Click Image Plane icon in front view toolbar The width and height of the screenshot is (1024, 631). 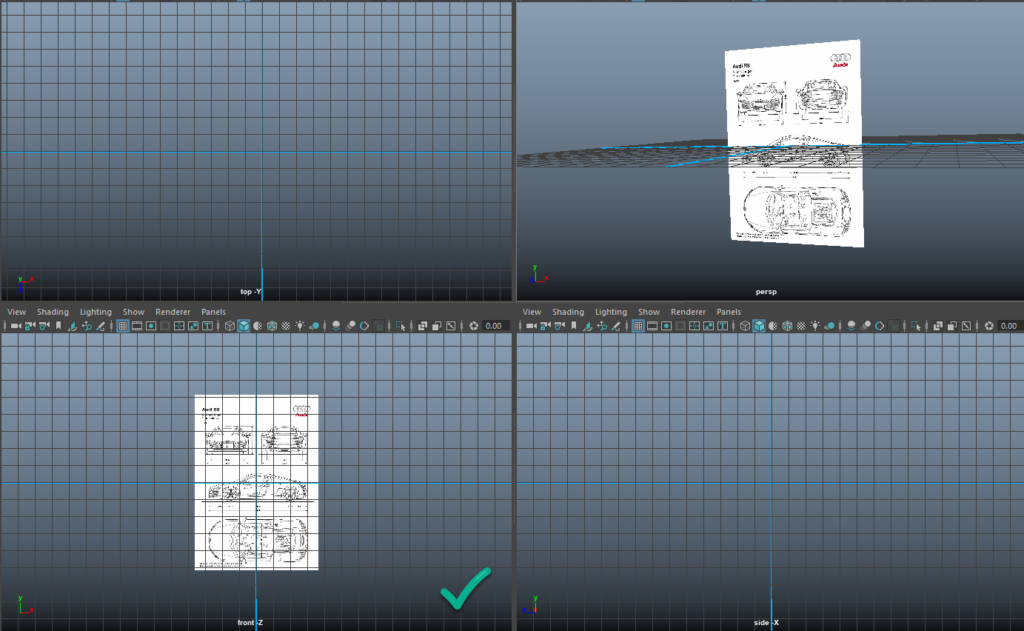(72, 326)
